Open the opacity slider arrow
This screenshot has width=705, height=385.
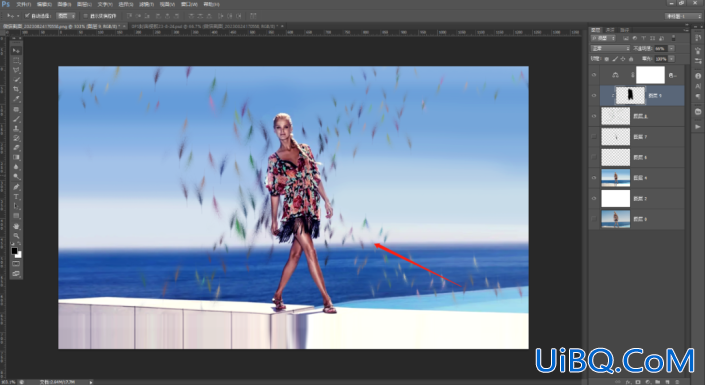[x=671, y=49]
